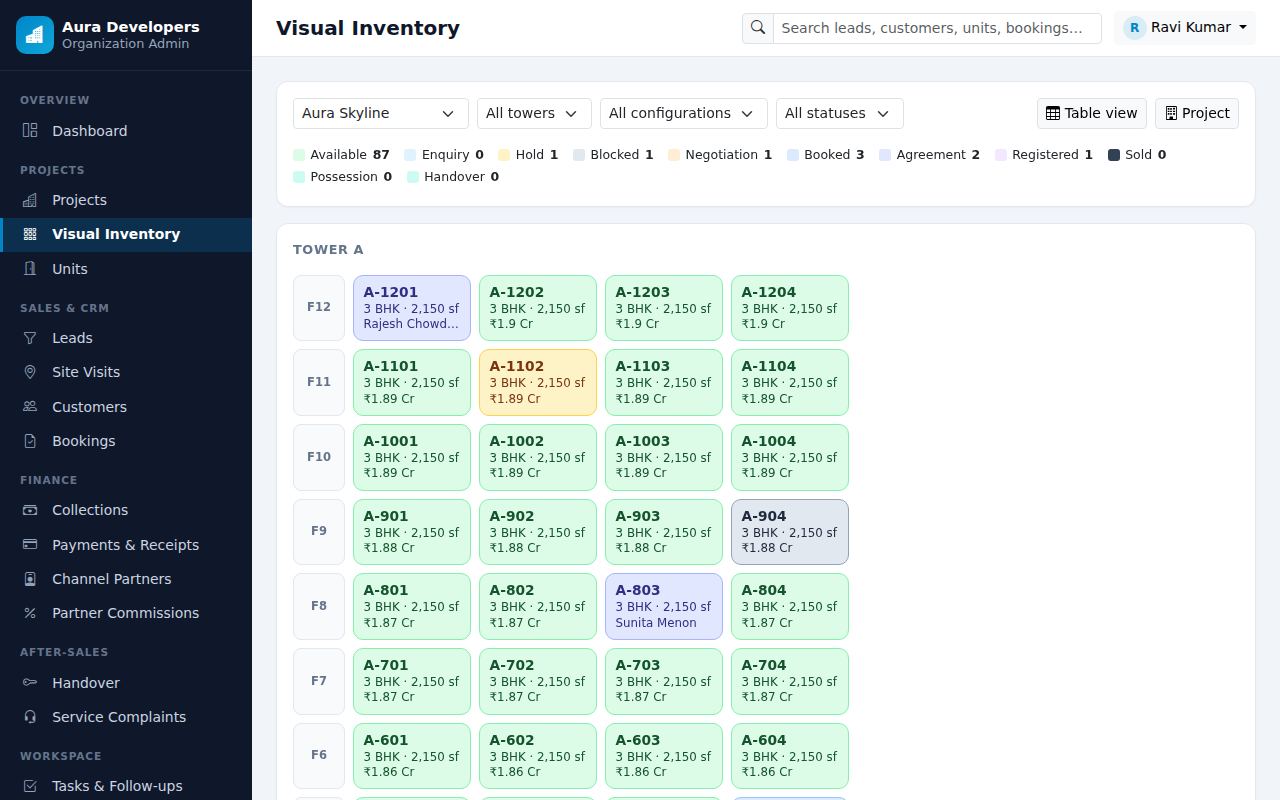1280x800 pixels.
Task: Click the TOWER A heading
Action: pos(328,250)
